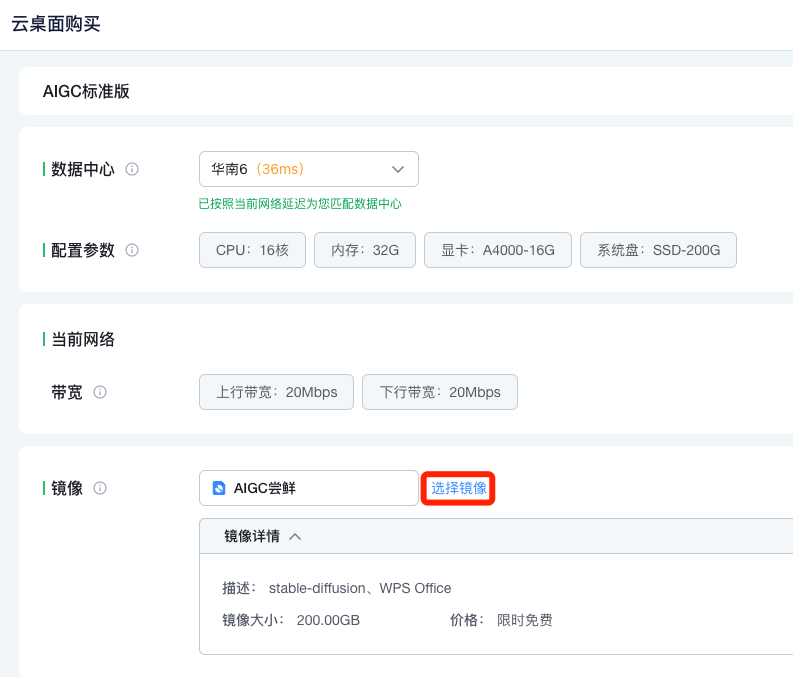Click the green network latency hint text

tap(300, 204)
